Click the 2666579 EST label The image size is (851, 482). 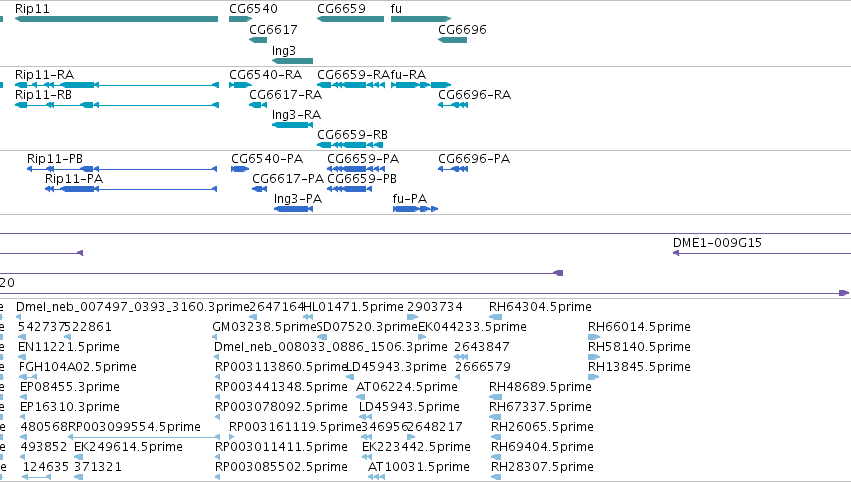pyautogui.click(x=482, y=367)
